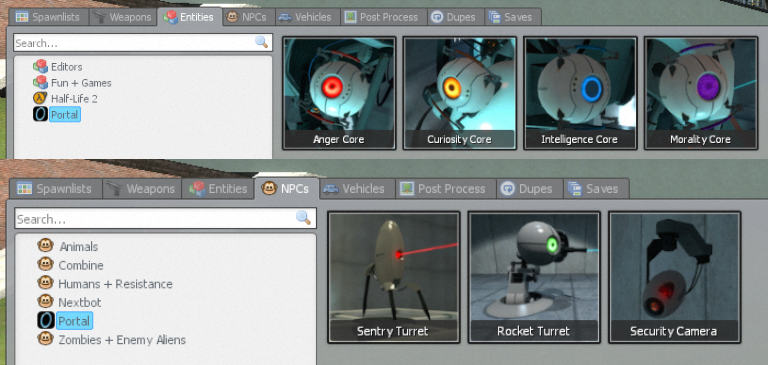The width and height of the screenshot is (768, 365).
Task: Switch to the Weapons tab in the upper panel
Action: [123, 17]
